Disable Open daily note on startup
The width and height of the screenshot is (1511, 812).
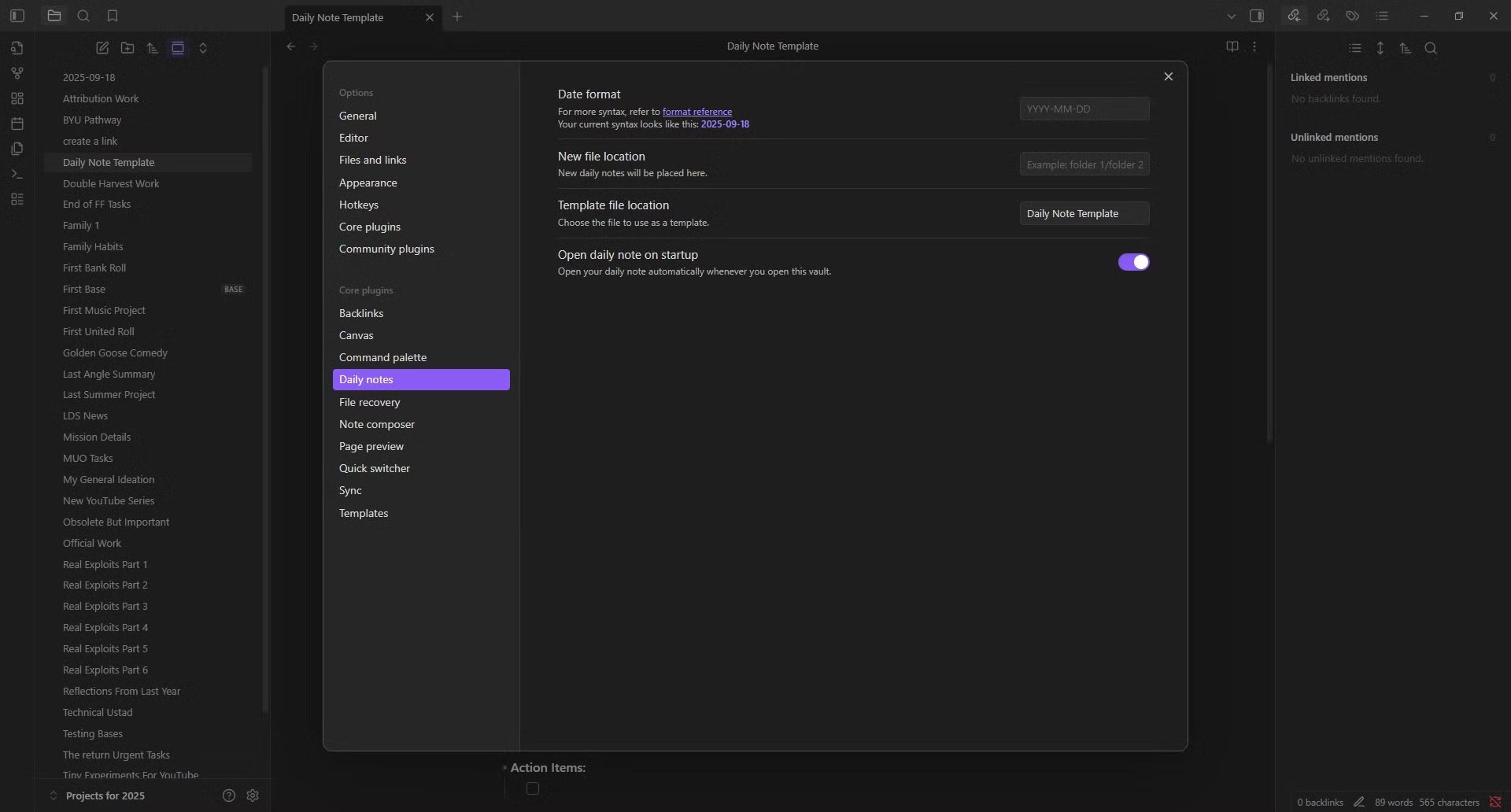tap(1132, 262)
